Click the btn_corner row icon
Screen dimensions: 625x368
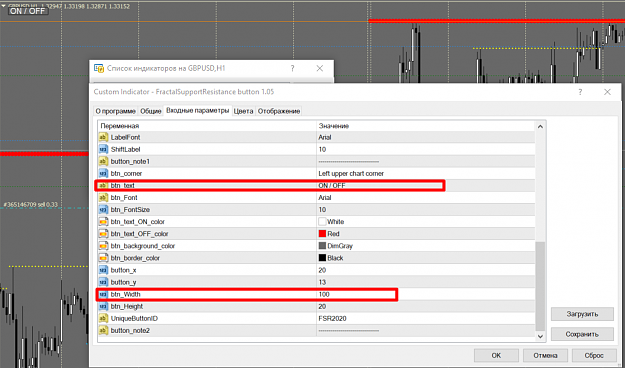pyautogui.click(x=103, y=173)
